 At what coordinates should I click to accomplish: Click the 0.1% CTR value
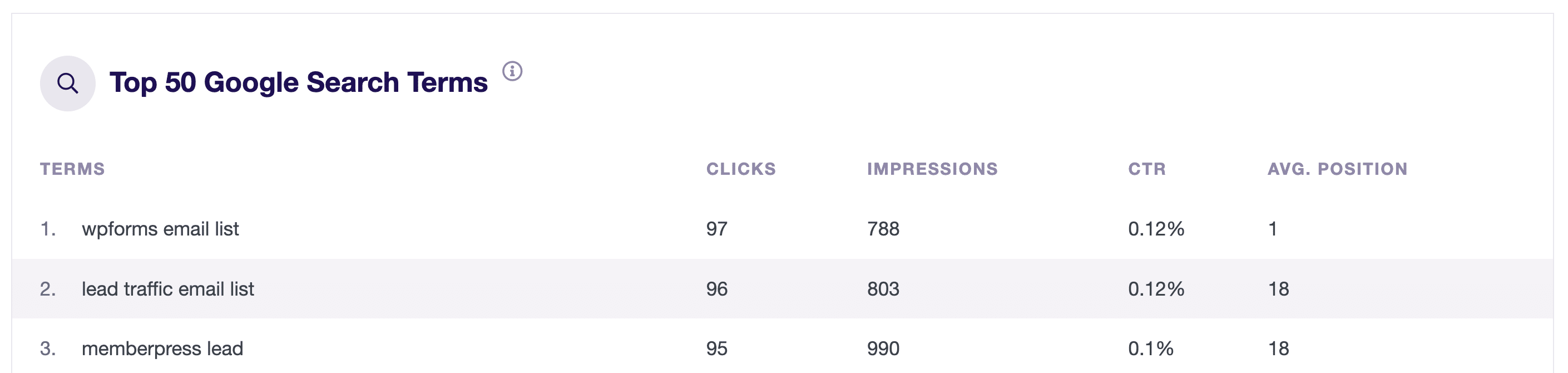point(1150,349)
